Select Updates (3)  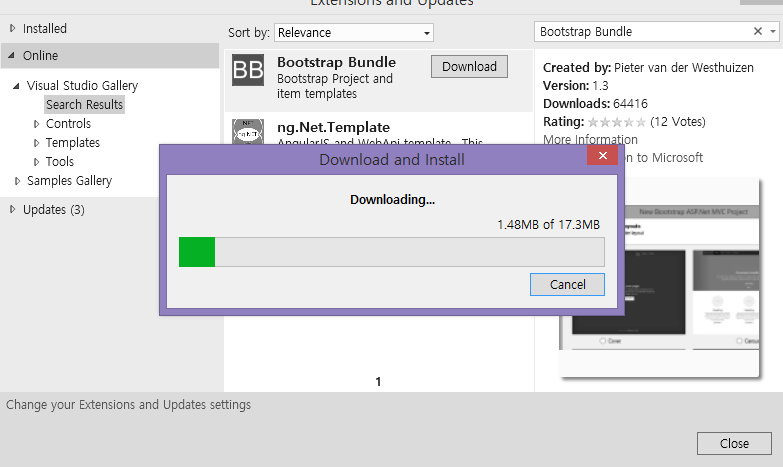[x=54, y=209]
